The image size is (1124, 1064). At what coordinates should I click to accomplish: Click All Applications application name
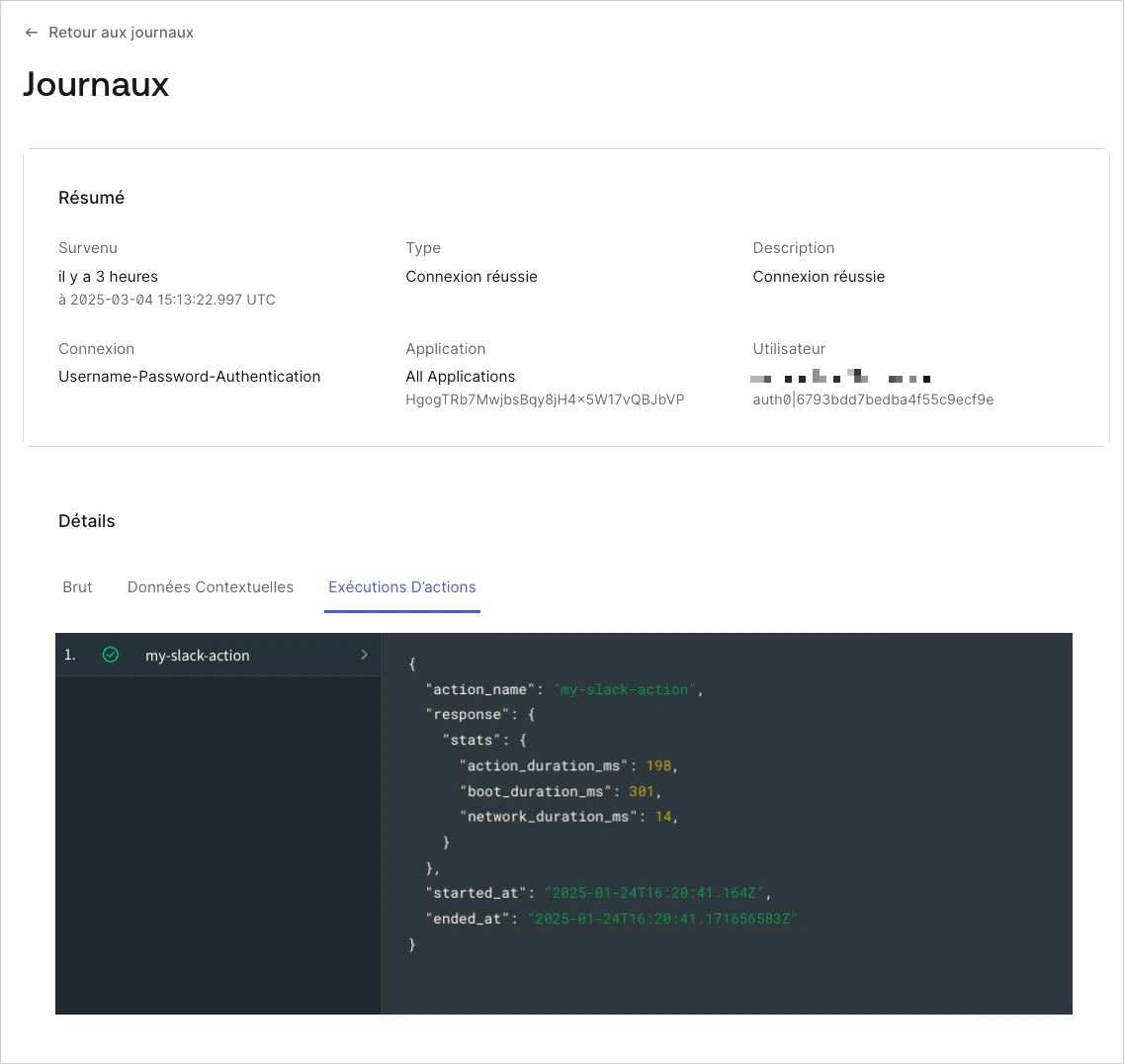click(461, 377)
